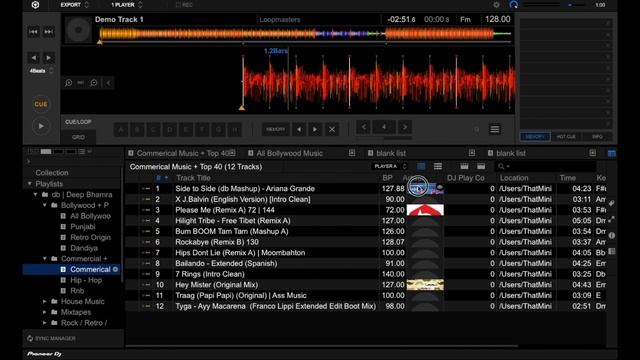Change the 4Beats jump size stepper
The width and height of the screenshot is (640, 360).
pos(41,71)
